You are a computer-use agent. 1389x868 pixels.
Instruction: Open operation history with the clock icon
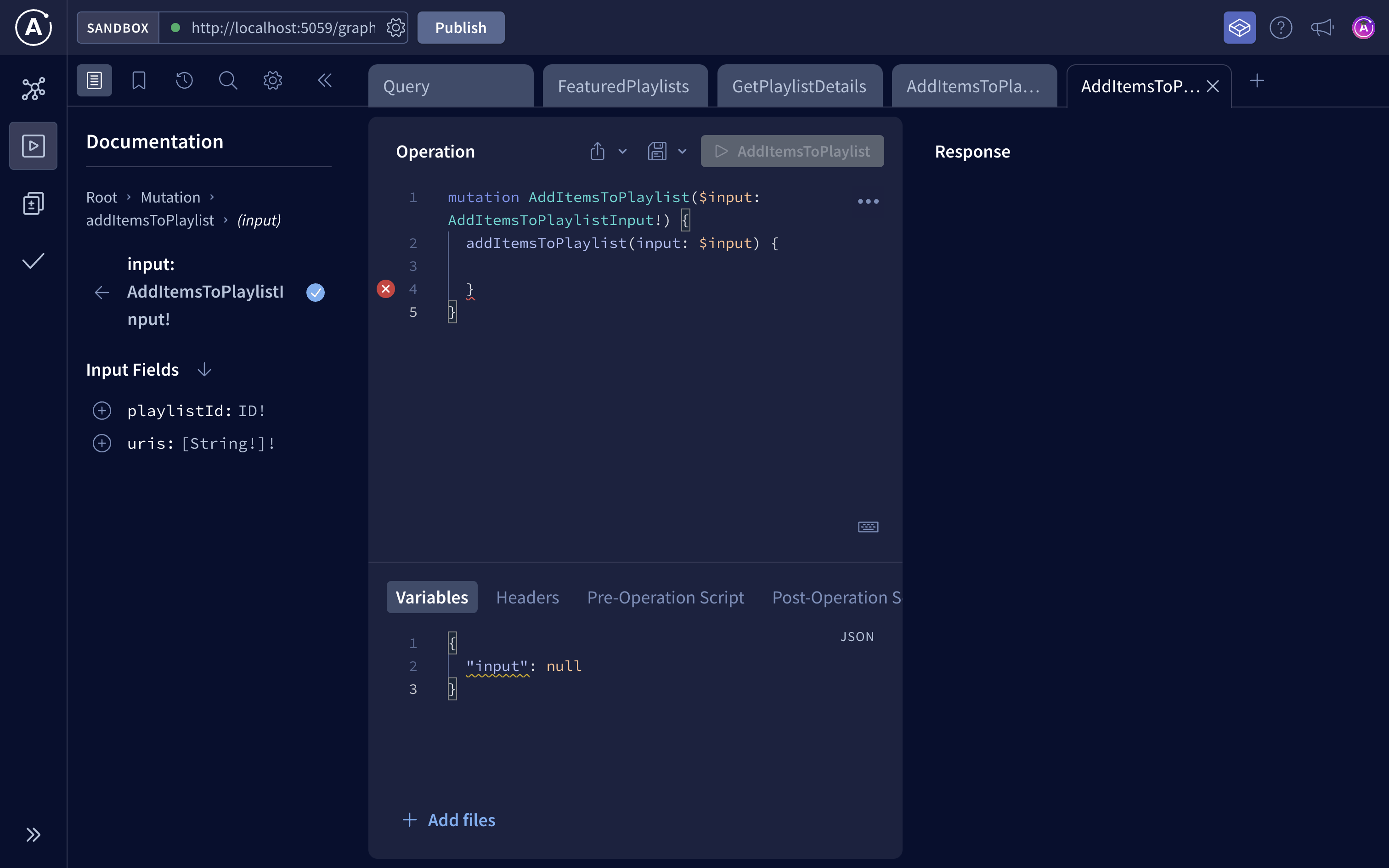click(183, 80)
